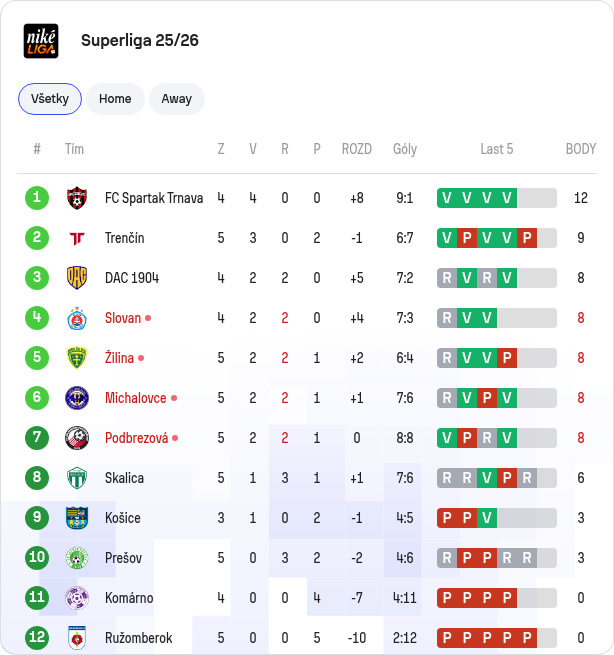Click the Komárno team name

tap(129, 598)
